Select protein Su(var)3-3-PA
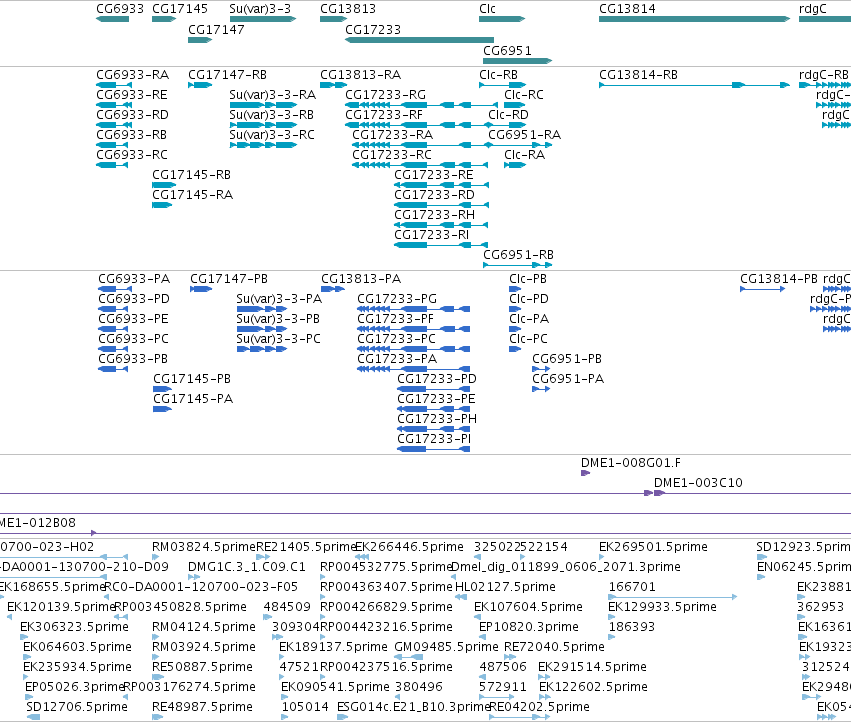Image resolution: width=851 pixels, height=722 pixels. pyautogui.click(x=279, y=299)
